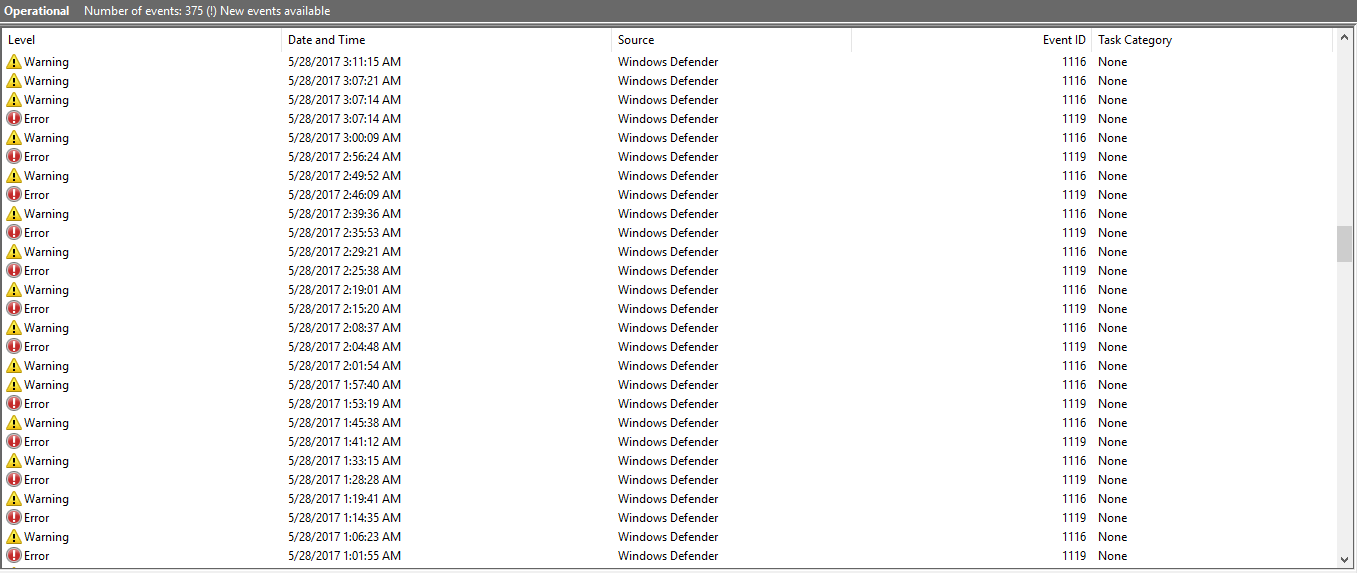Click the error icon for 3:07:14 AM event

[x=14, y=119]
